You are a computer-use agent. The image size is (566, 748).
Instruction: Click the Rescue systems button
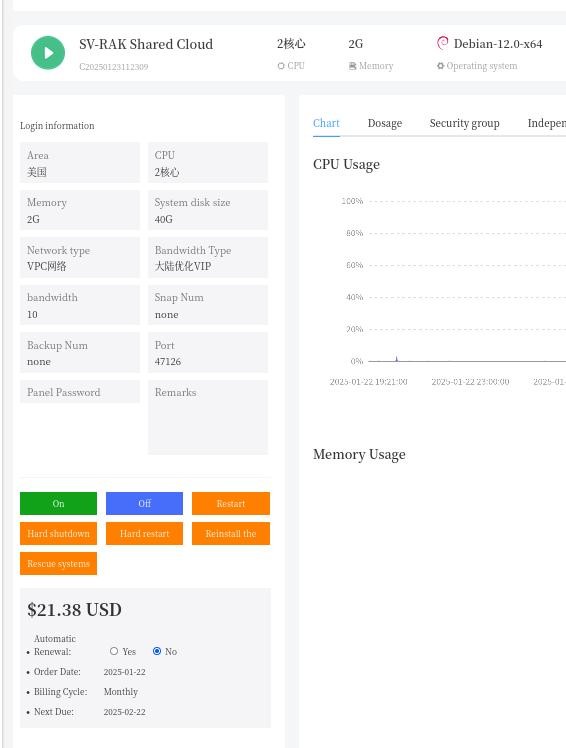58,563
